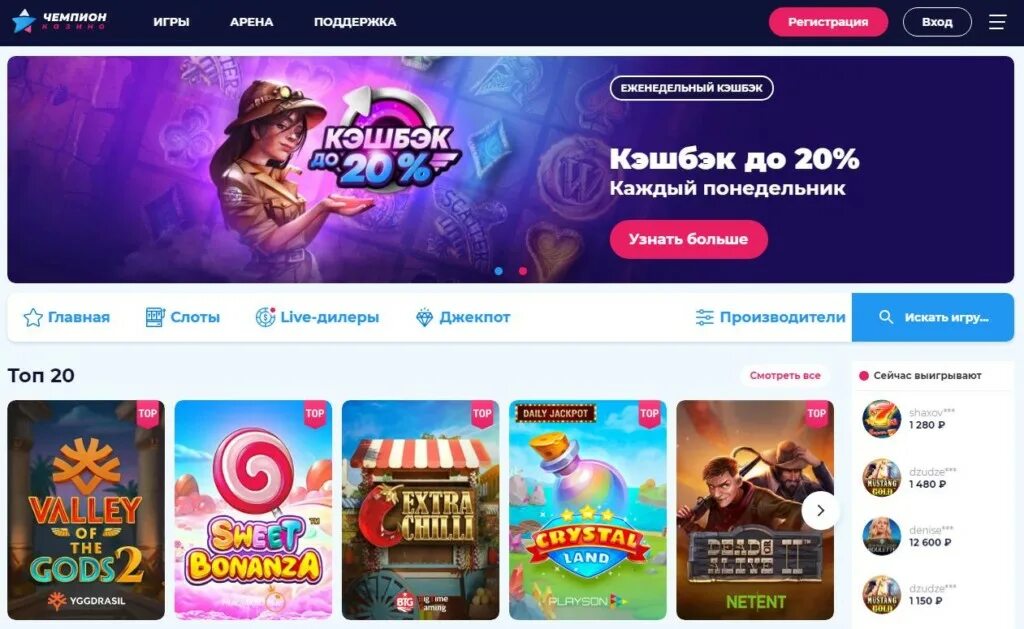The width and height of the screenshot is (1024, 629).
Task: Expand the Производители providers filter
Action: pos(770,317)
